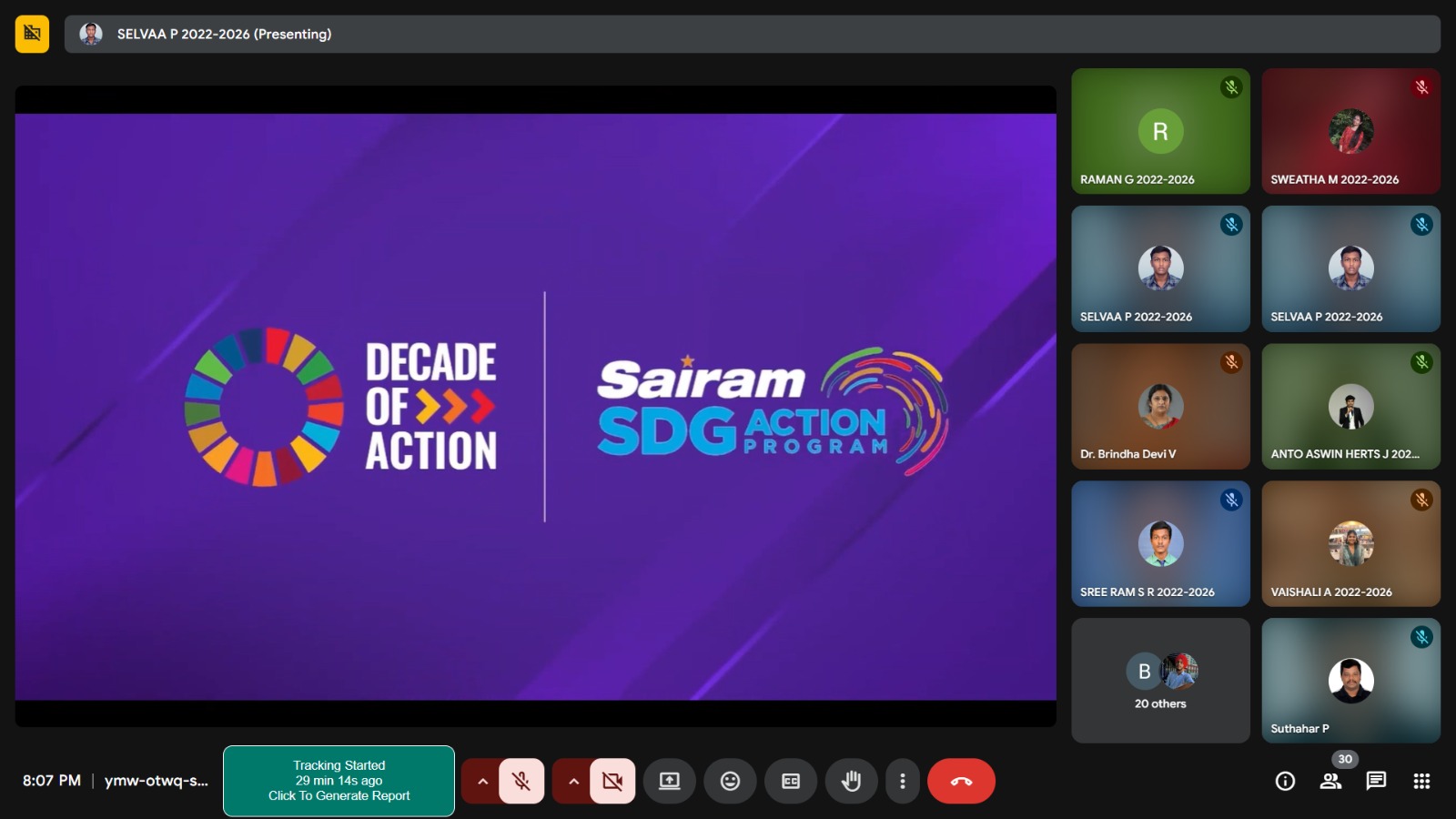Leave the call with red hang-up button
The width and height of the screenshot is (1456, 819).
[961, 781]
